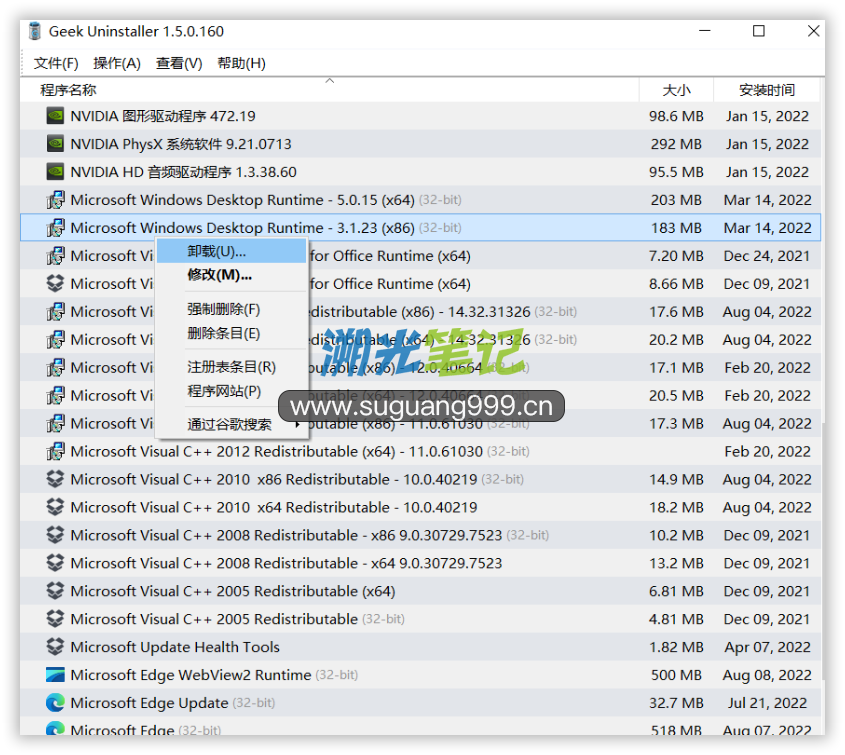The height and width of the screenshot is (755, 845).
Task: Select 修改(M)... in the context menu
Action: pos(219,275)
